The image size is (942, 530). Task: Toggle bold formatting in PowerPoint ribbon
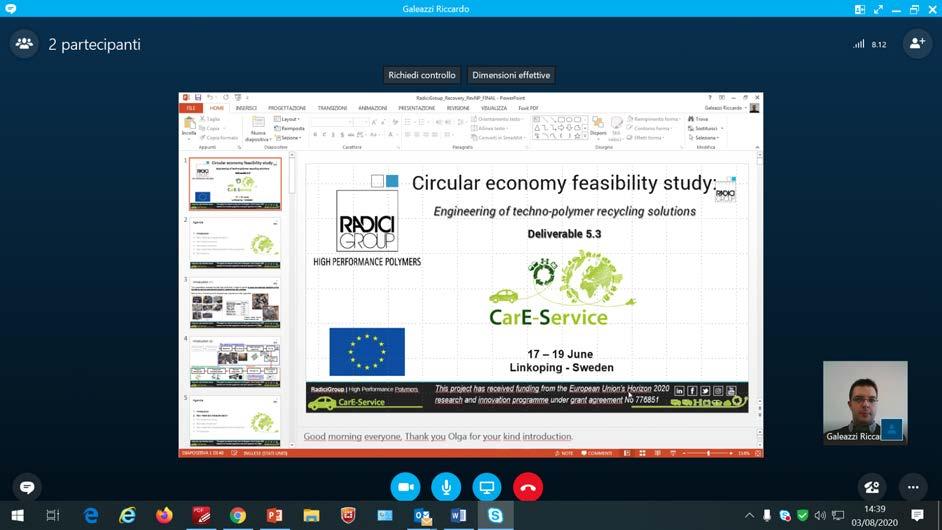[x=315, y=135]
